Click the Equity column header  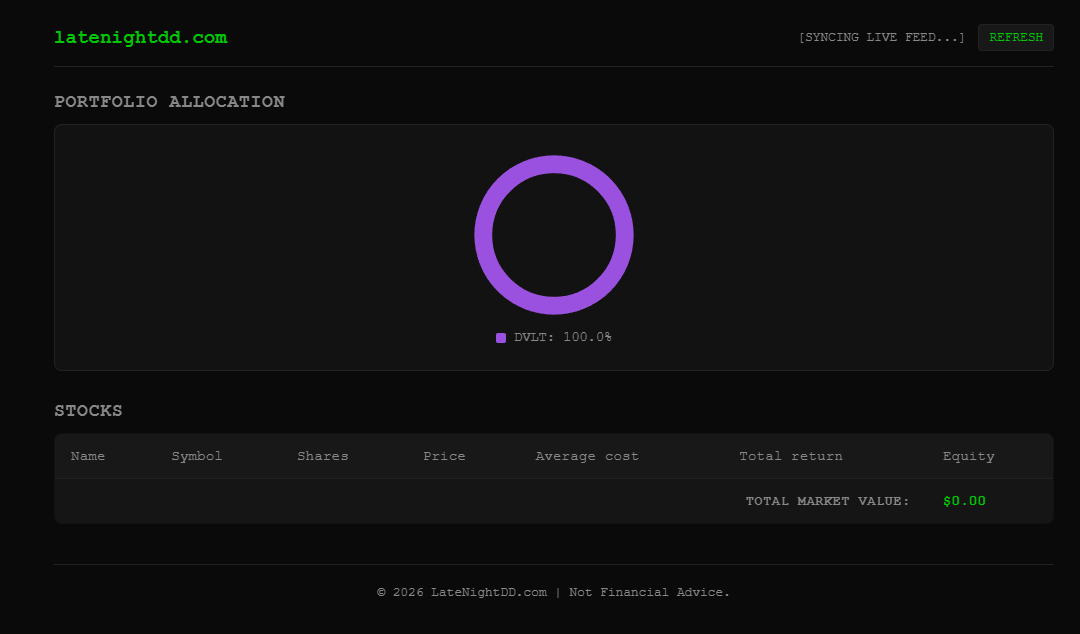click(x=968, y=456)
